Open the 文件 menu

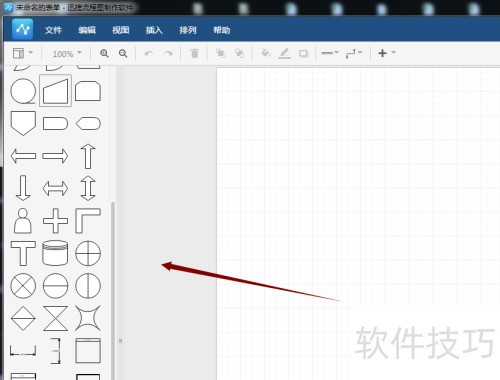pyautogui.click(x=53, y=30)
